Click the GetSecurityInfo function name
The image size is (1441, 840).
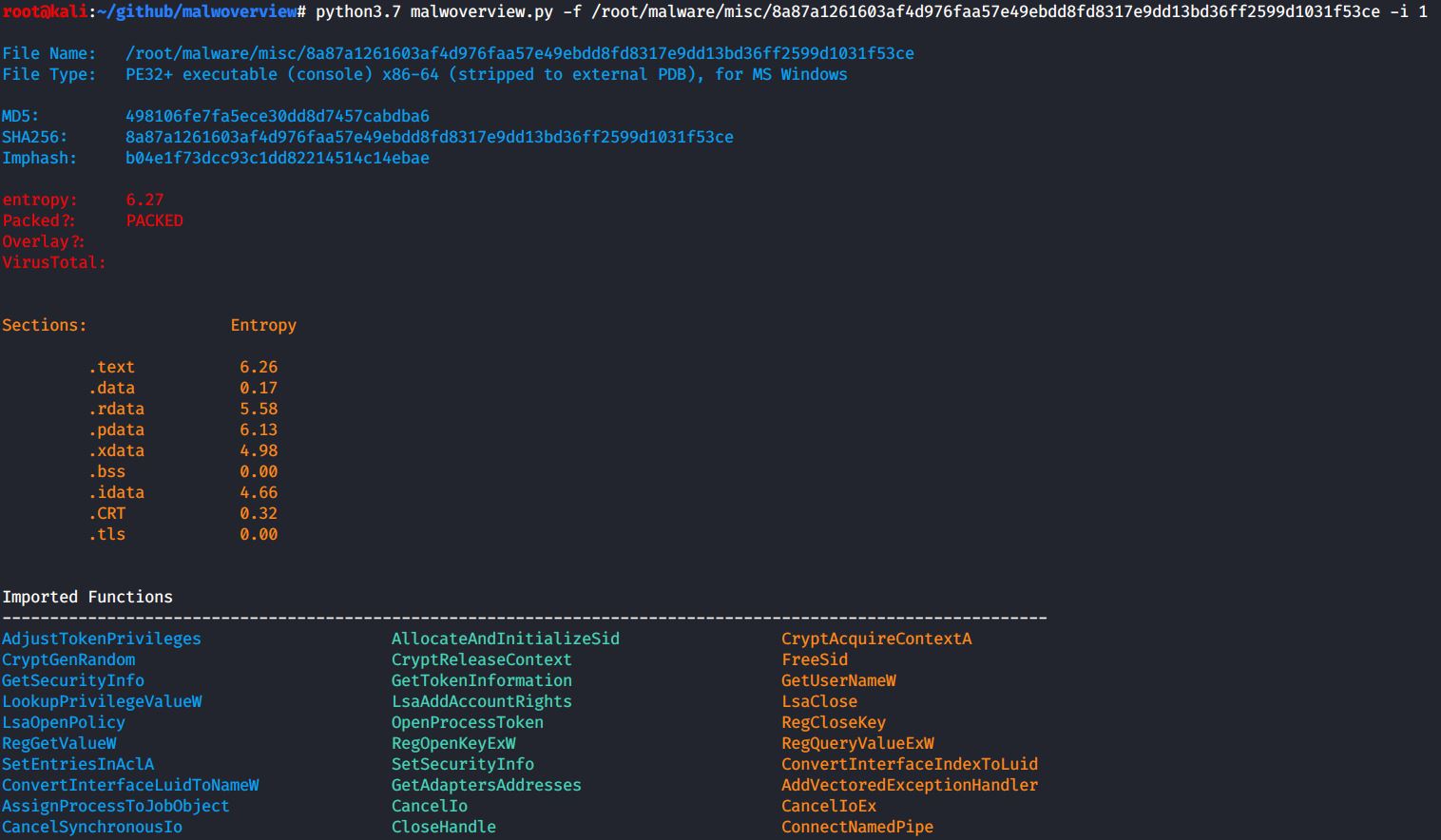pos(73,680)
